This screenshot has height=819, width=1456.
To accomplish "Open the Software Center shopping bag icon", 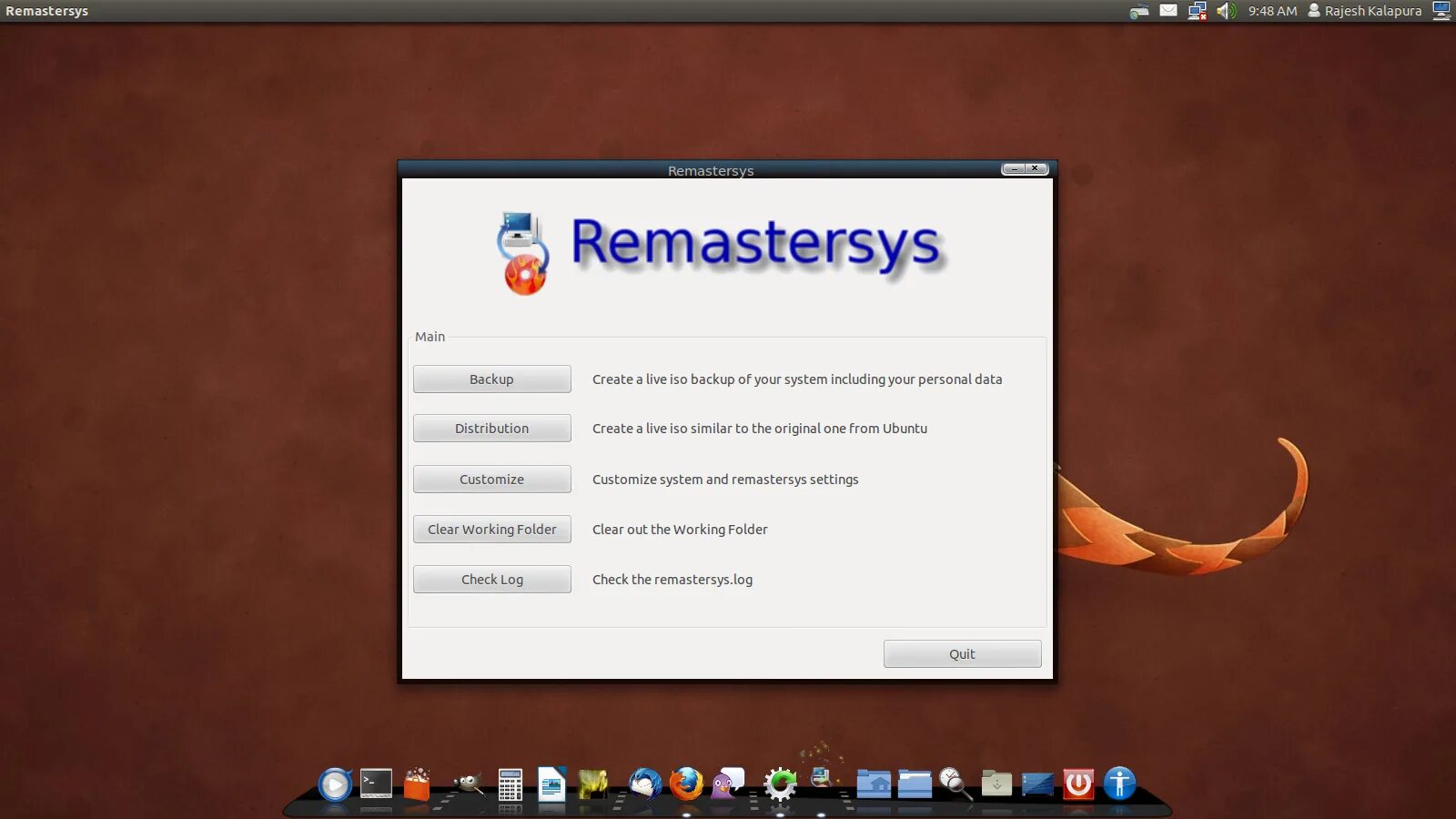I will click(417, 784).
